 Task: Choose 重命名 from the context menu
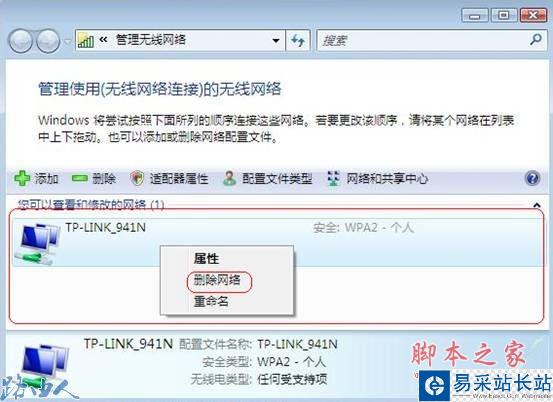pyautogui.click(x=211, y=302)
